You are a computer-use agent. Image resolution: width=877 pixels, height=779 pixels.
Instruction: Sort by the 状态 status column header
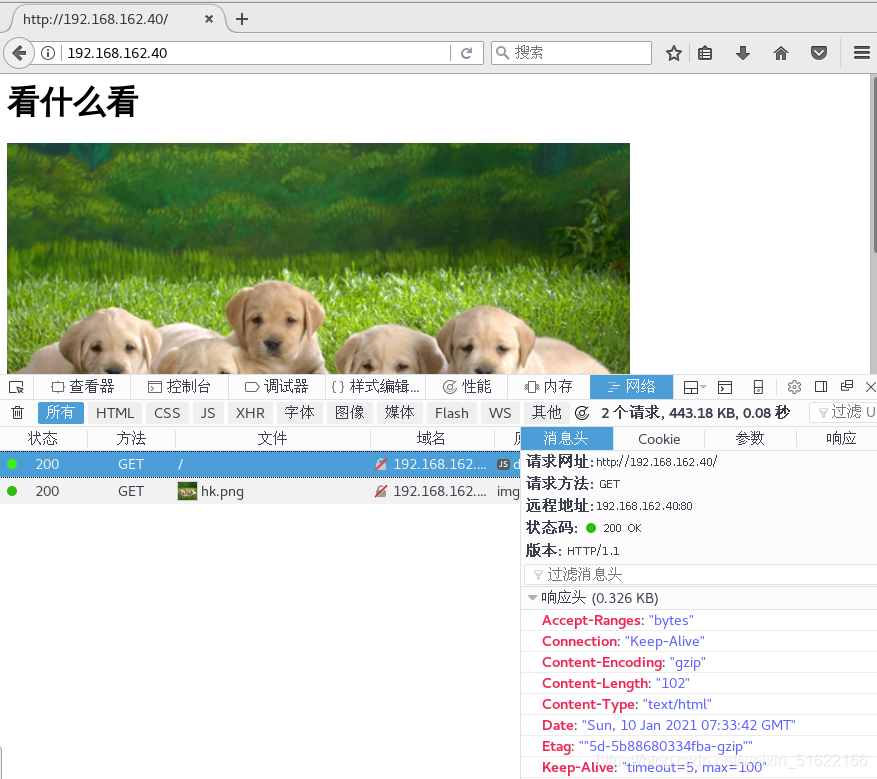(x=43, y=438)
